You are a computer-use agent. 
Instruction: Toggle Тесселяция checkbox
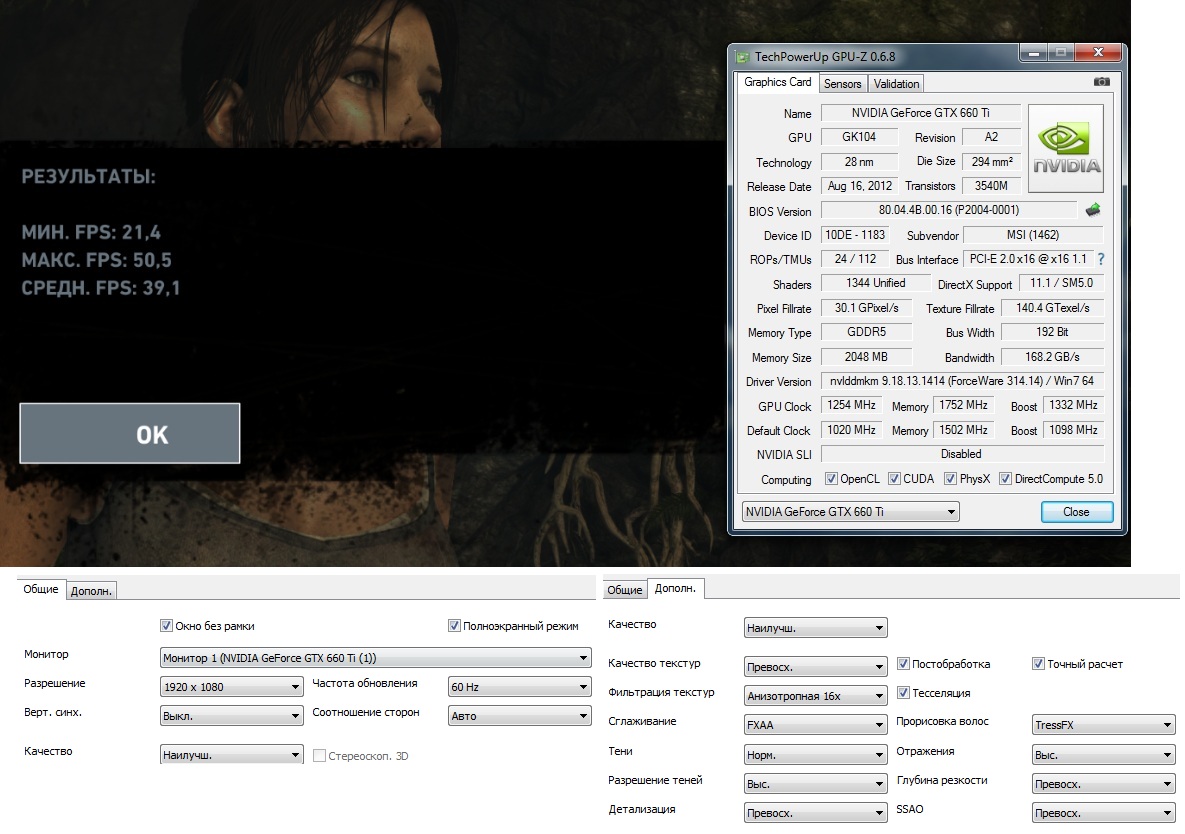tap(902, 693)
